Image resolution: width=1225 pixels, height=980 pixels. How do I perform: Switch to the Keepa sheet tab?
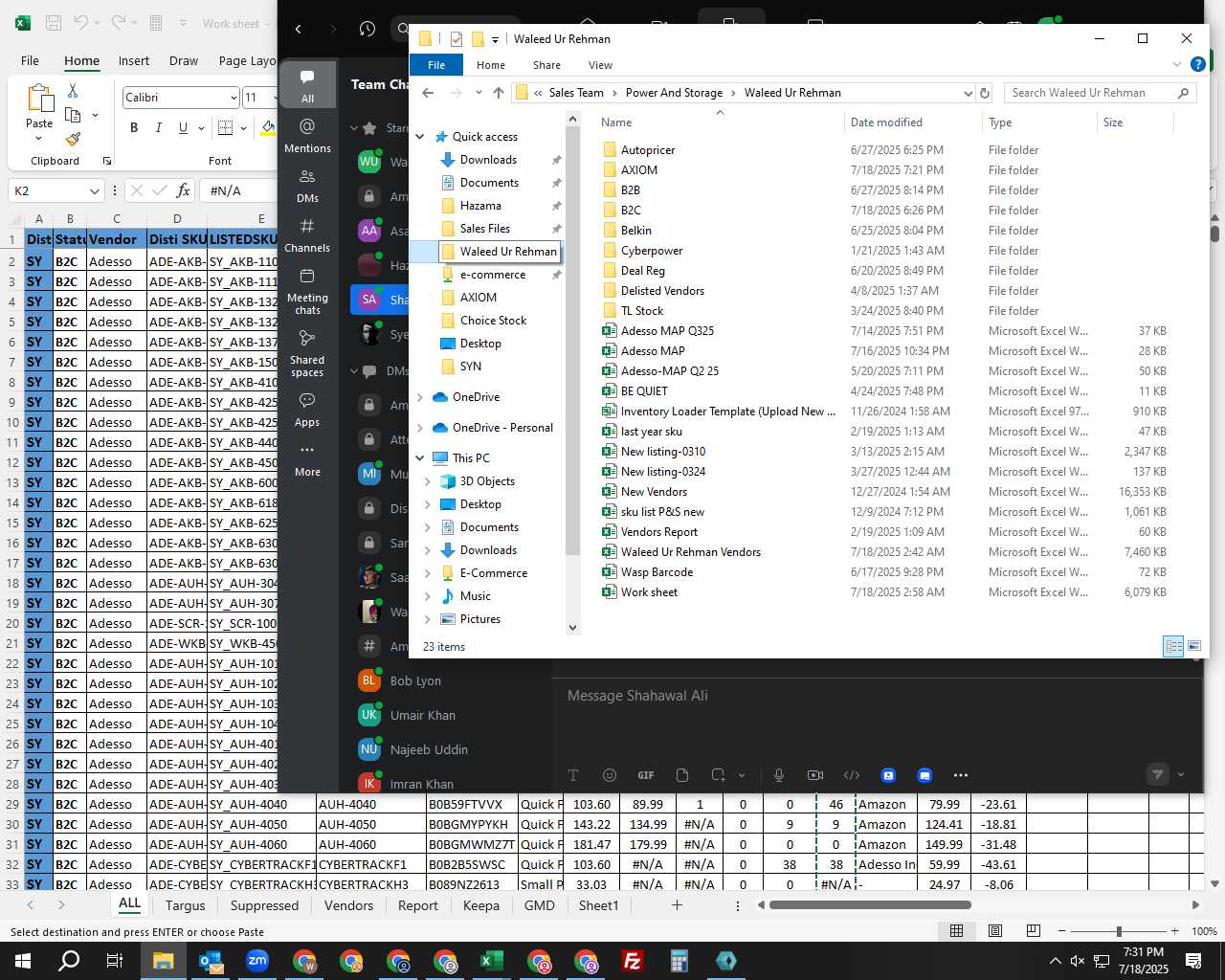click(x=481, y=905)
